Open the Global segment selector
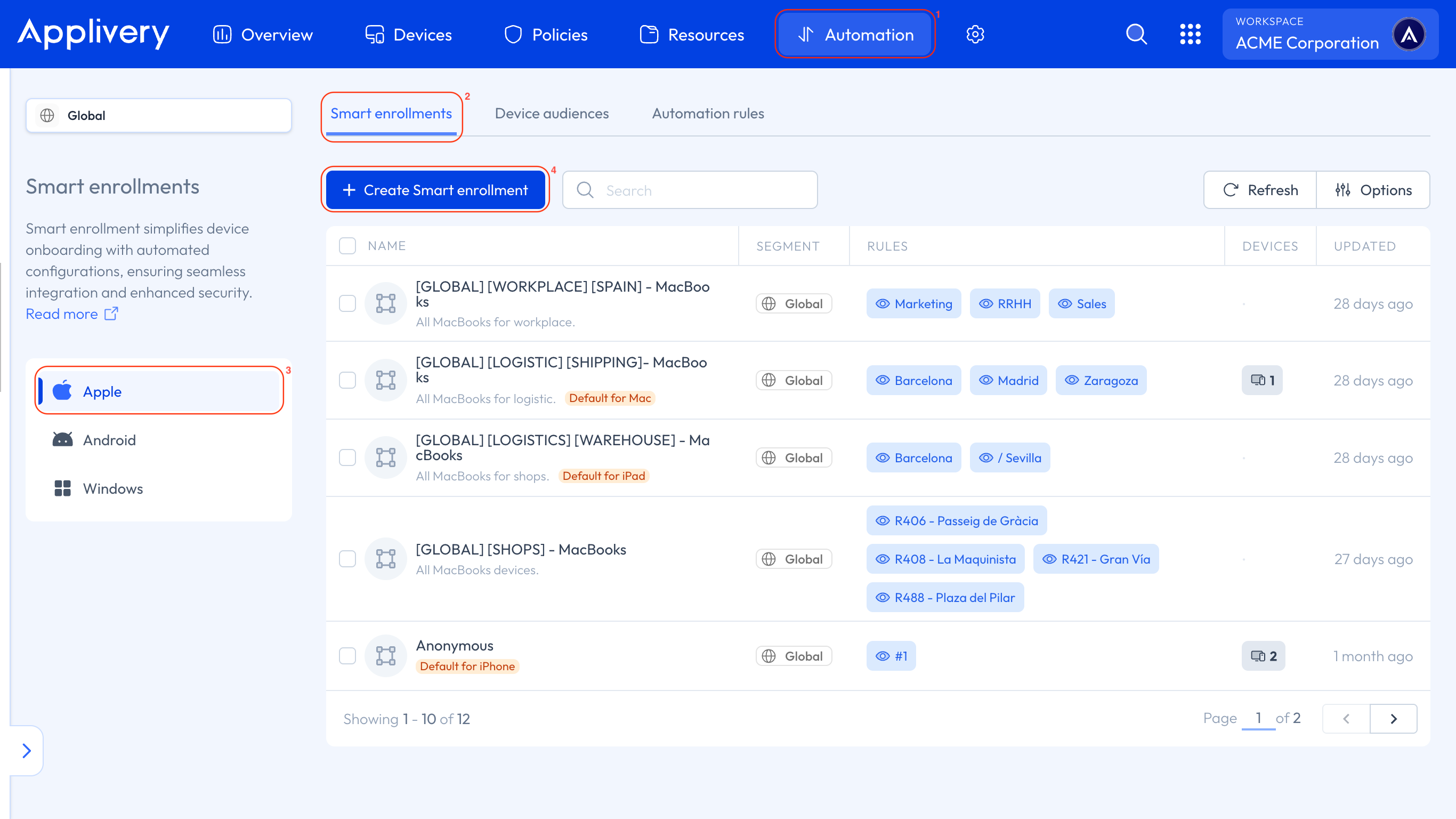Viewport: 1456px width, 819px height. click(158, 115)
